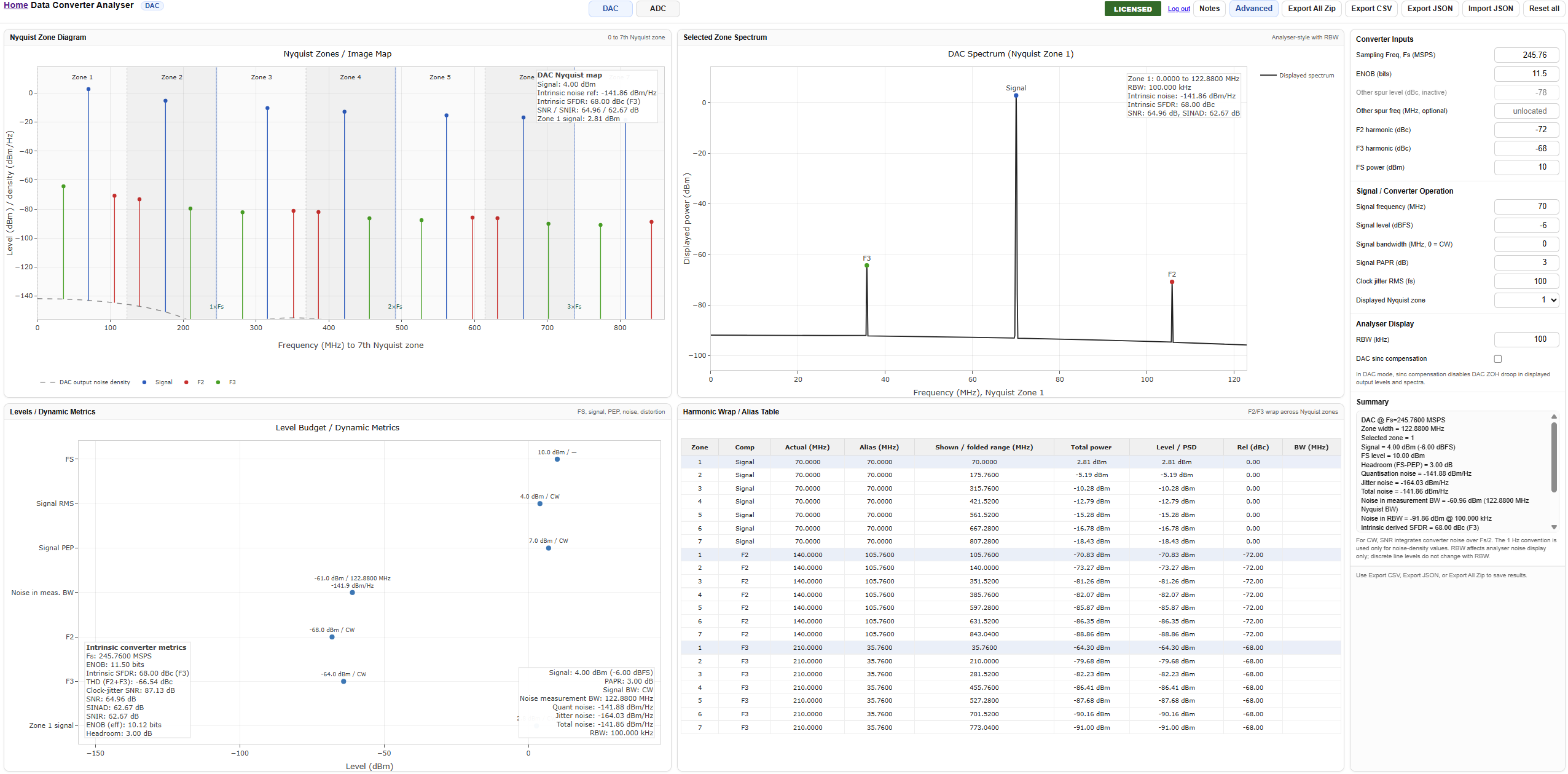Switch to the DAC mode tab
This screenshot has width=1568, height=774.
[610, 9]
